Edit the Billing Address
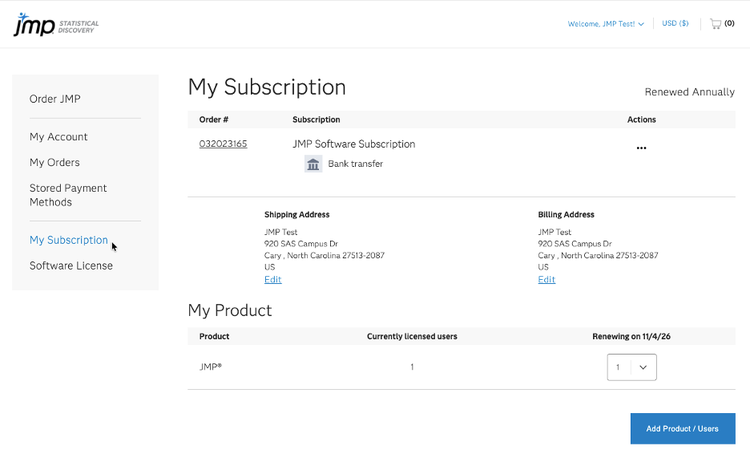750x454 pixels. [x=547, y=280]
